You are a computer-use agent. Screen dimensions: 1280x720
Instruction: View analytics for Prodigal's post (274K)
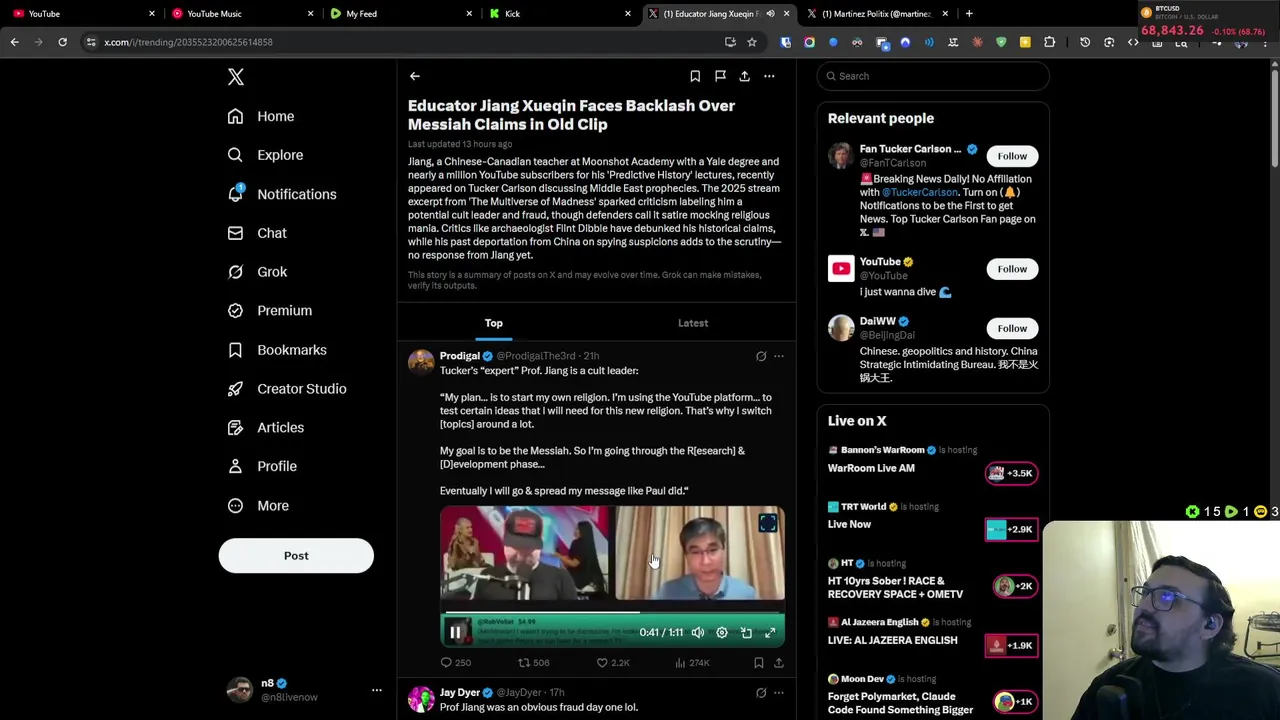coord(692,662)
